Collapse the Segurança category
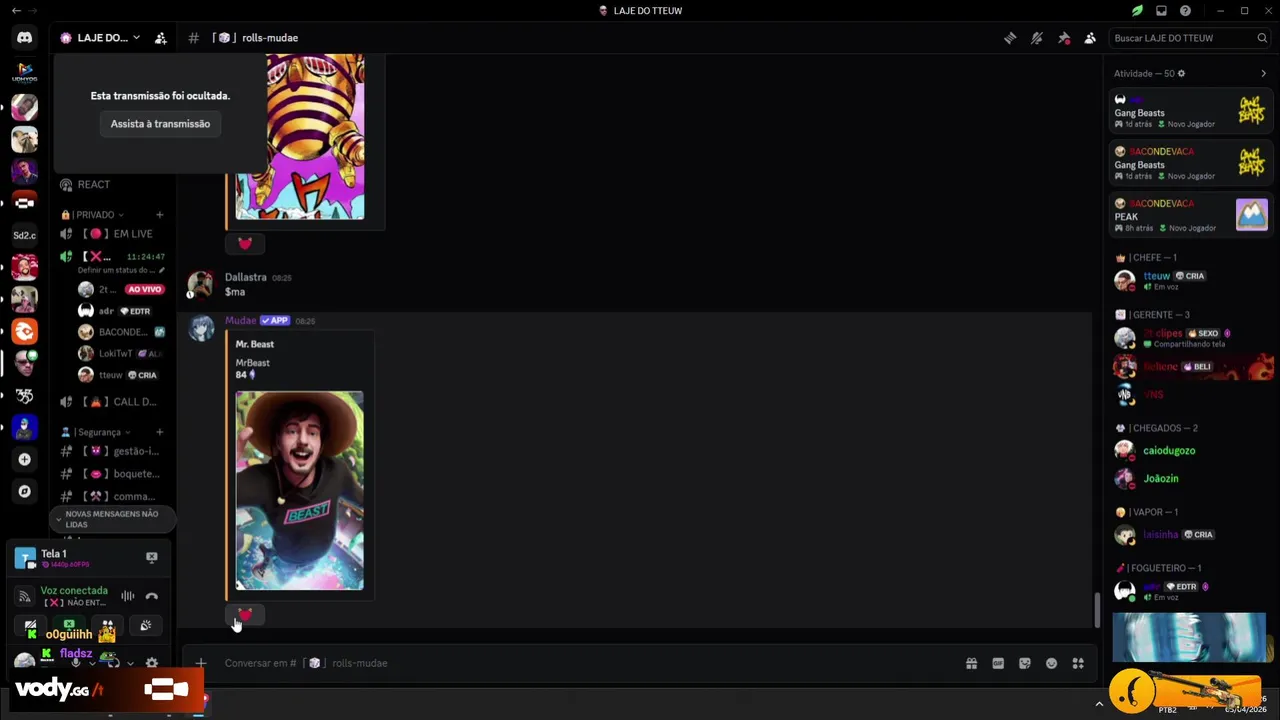This screenshot has width=1280, height=720. (96, 432)
